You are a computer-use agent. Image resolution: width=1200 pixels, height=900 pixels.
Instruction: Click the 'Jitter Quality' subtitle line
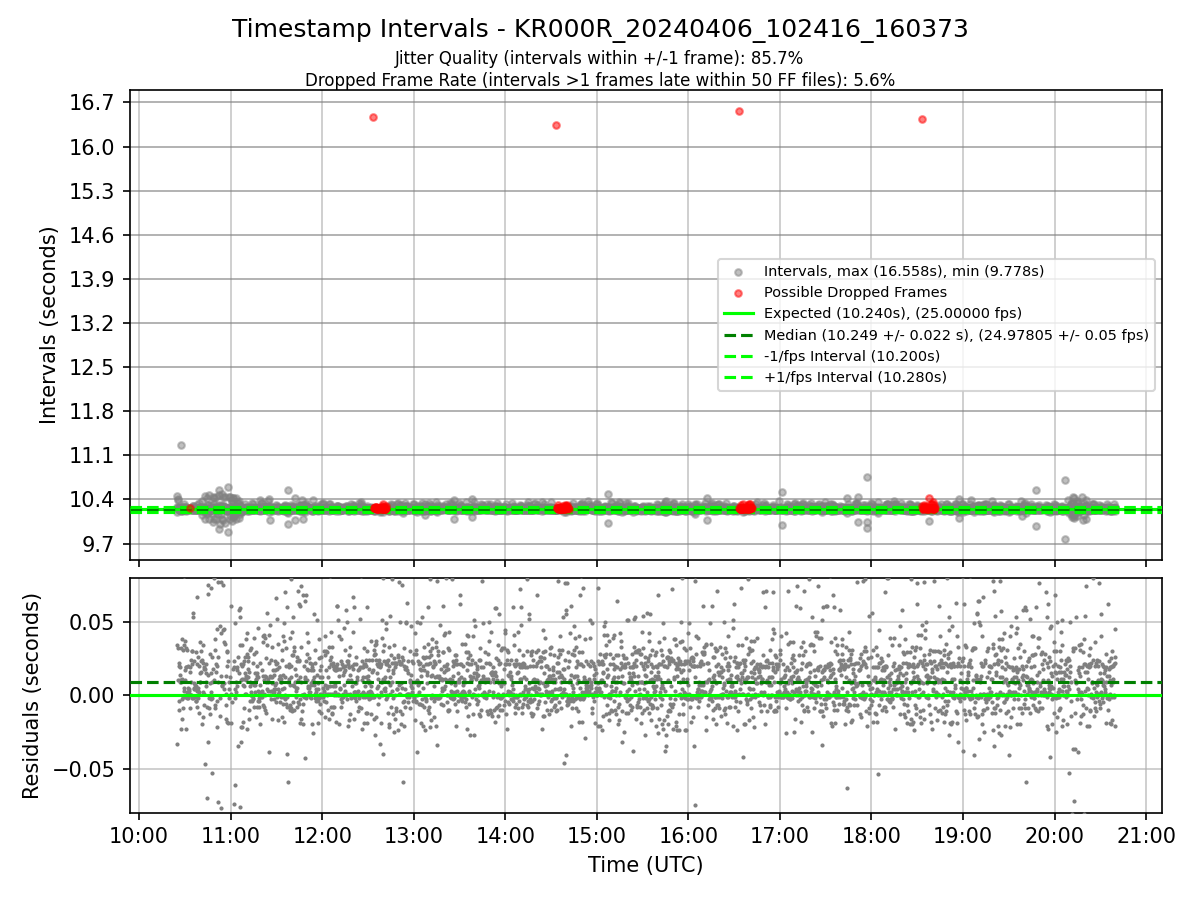pos(599,59)
